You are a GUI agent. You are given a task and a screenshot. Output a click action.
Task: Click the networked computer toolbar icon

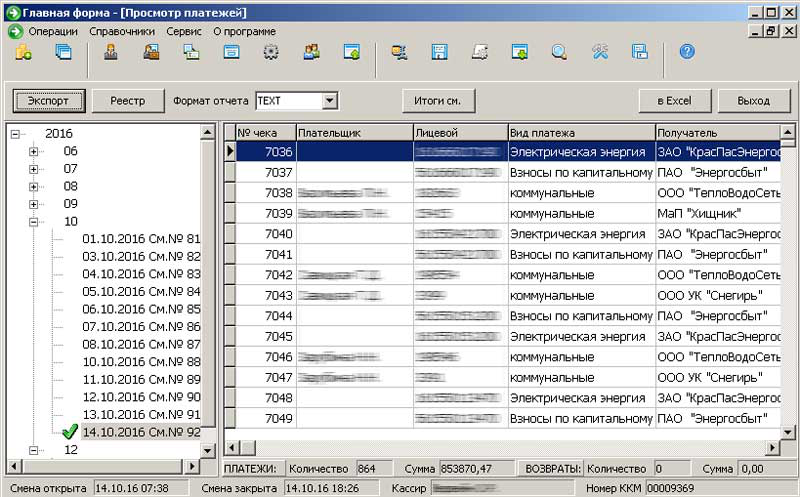pos(399,53)
